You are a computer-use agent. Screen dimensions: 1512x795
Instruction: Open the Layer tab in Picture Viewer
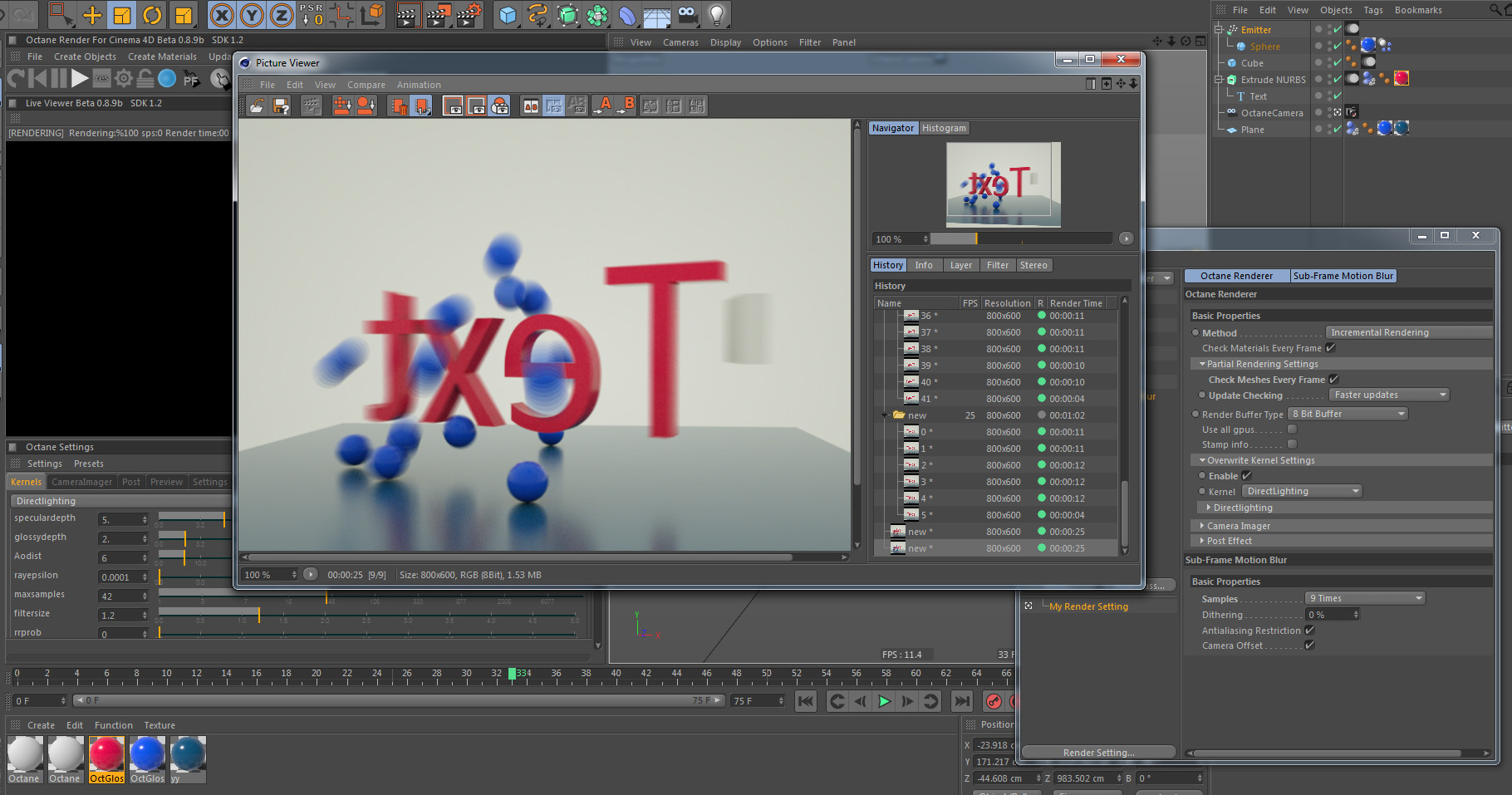click(x=961, y=265)
